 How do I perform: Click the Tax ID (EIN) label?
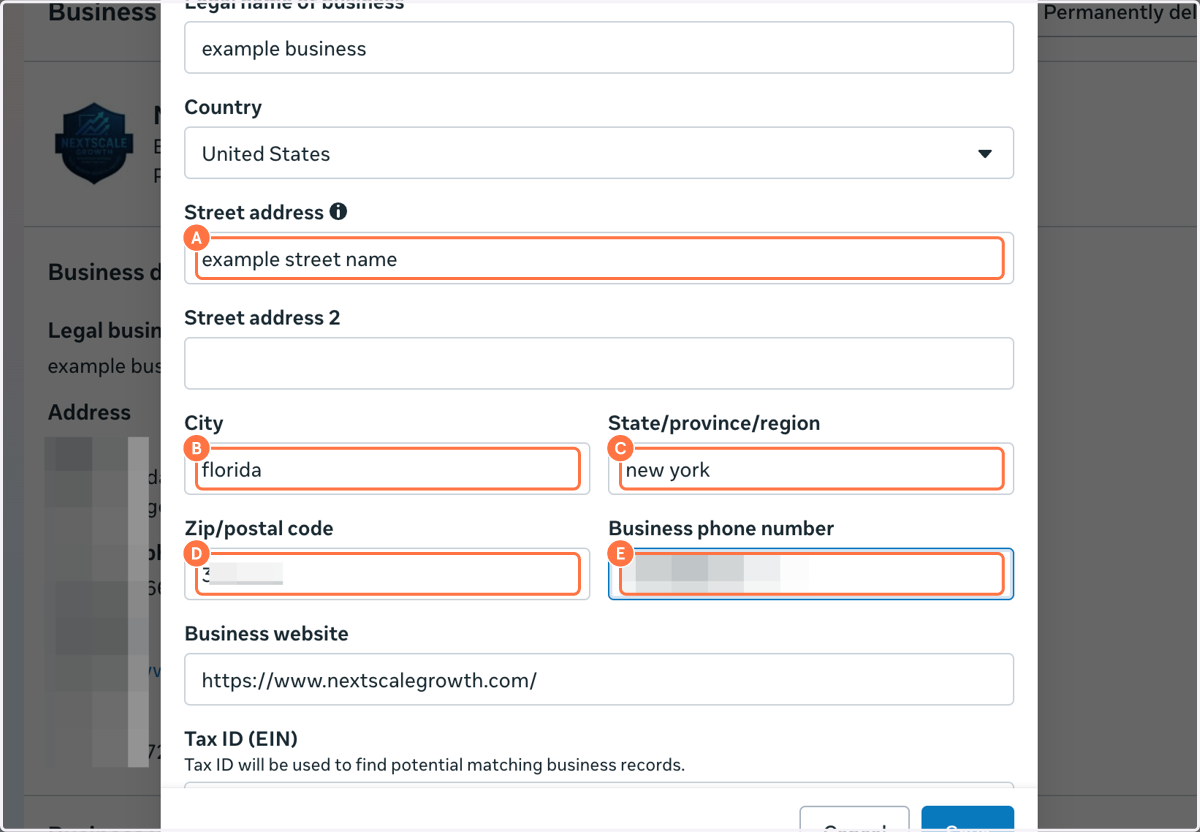(x=241, y=739)
